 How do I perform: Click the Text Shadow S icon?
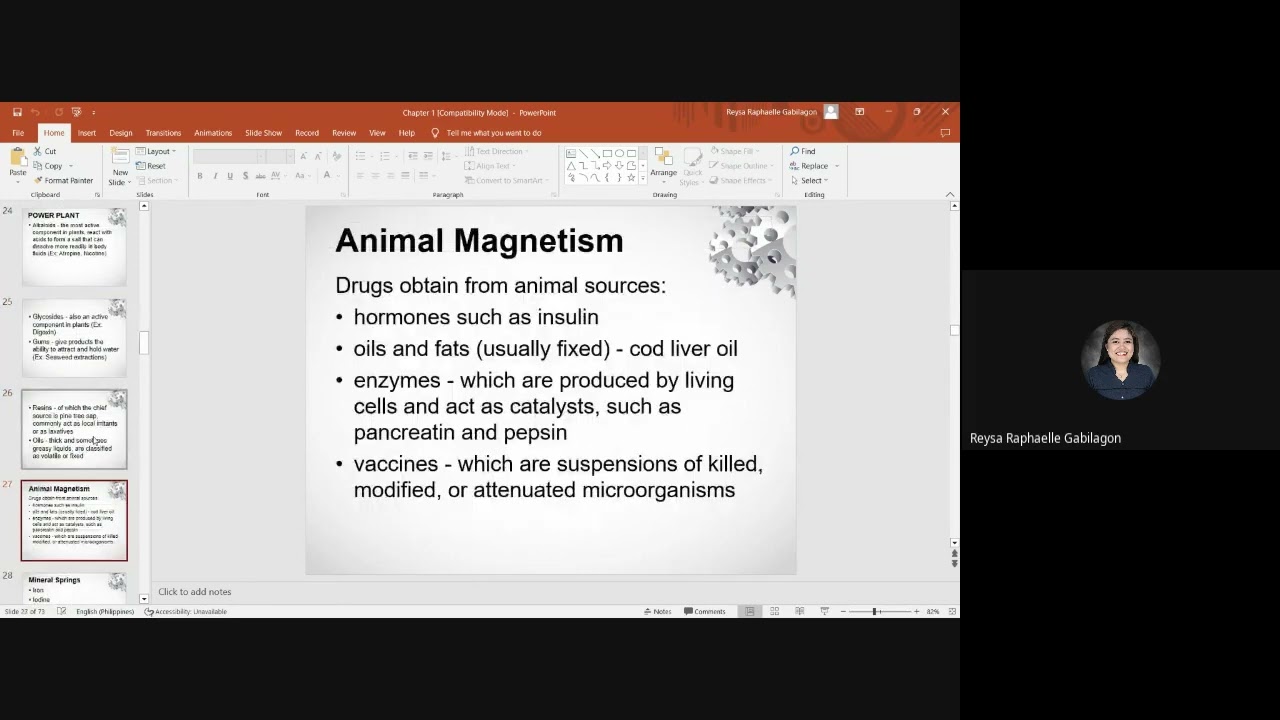(245, 176)
